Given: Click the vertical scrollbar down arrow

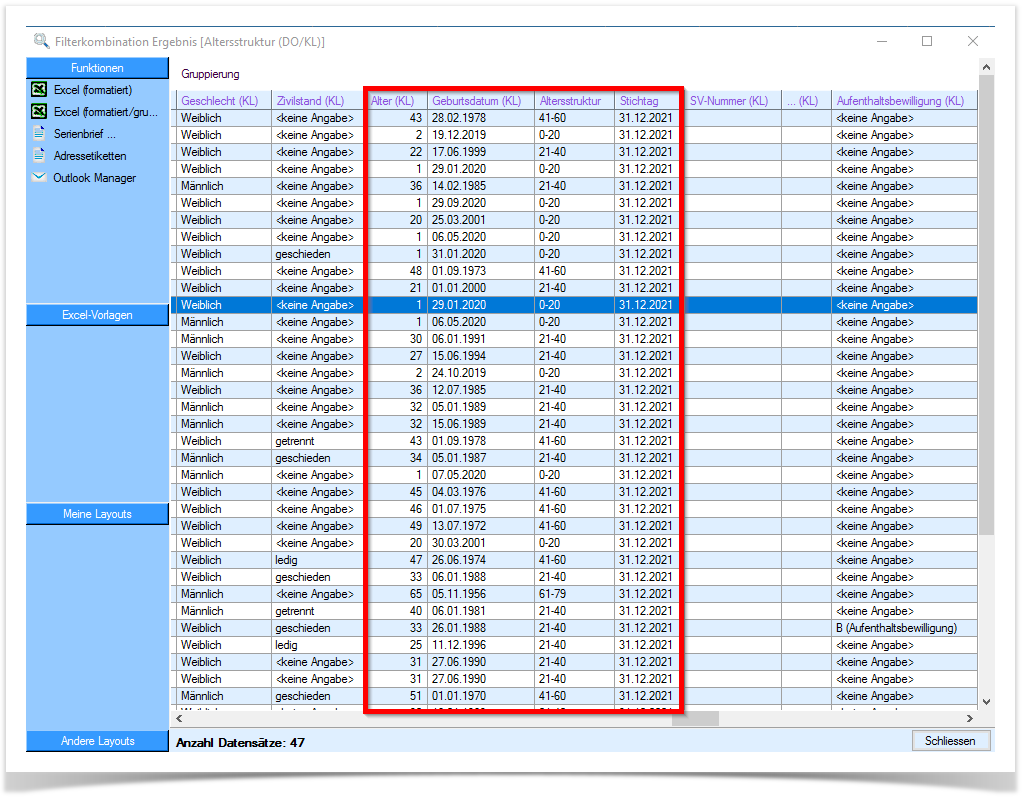Looking at the screenshot, I should pos(986,702).
